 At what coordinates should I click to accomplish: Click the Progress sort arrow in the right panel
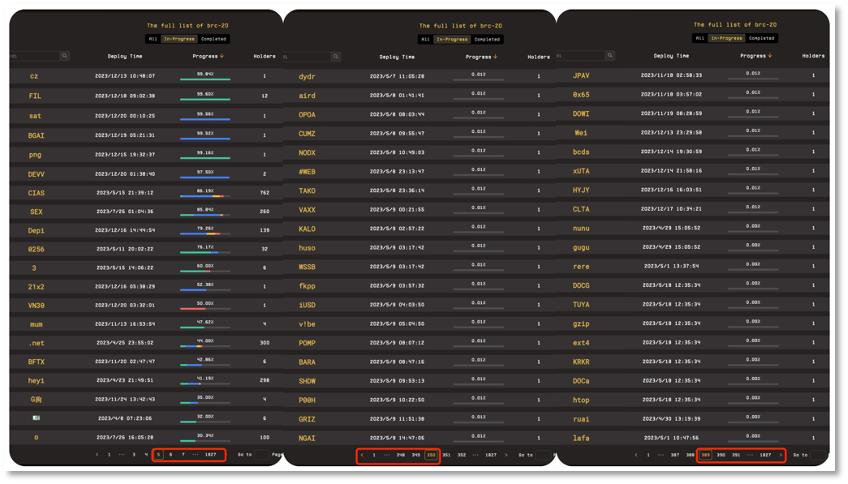click(770, 56)
